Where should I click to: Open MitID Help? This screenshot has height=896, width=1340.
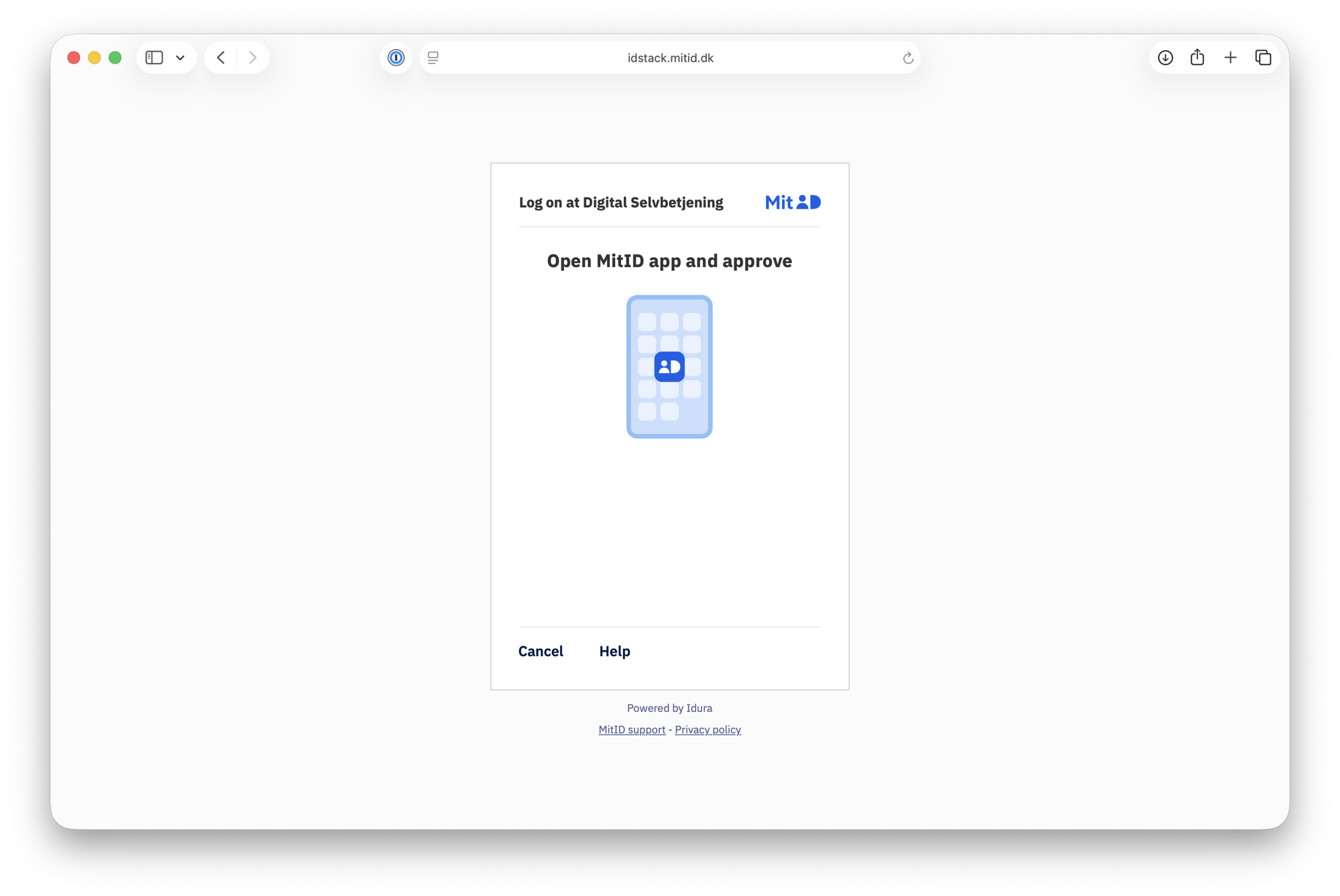[x=614, y=651]
